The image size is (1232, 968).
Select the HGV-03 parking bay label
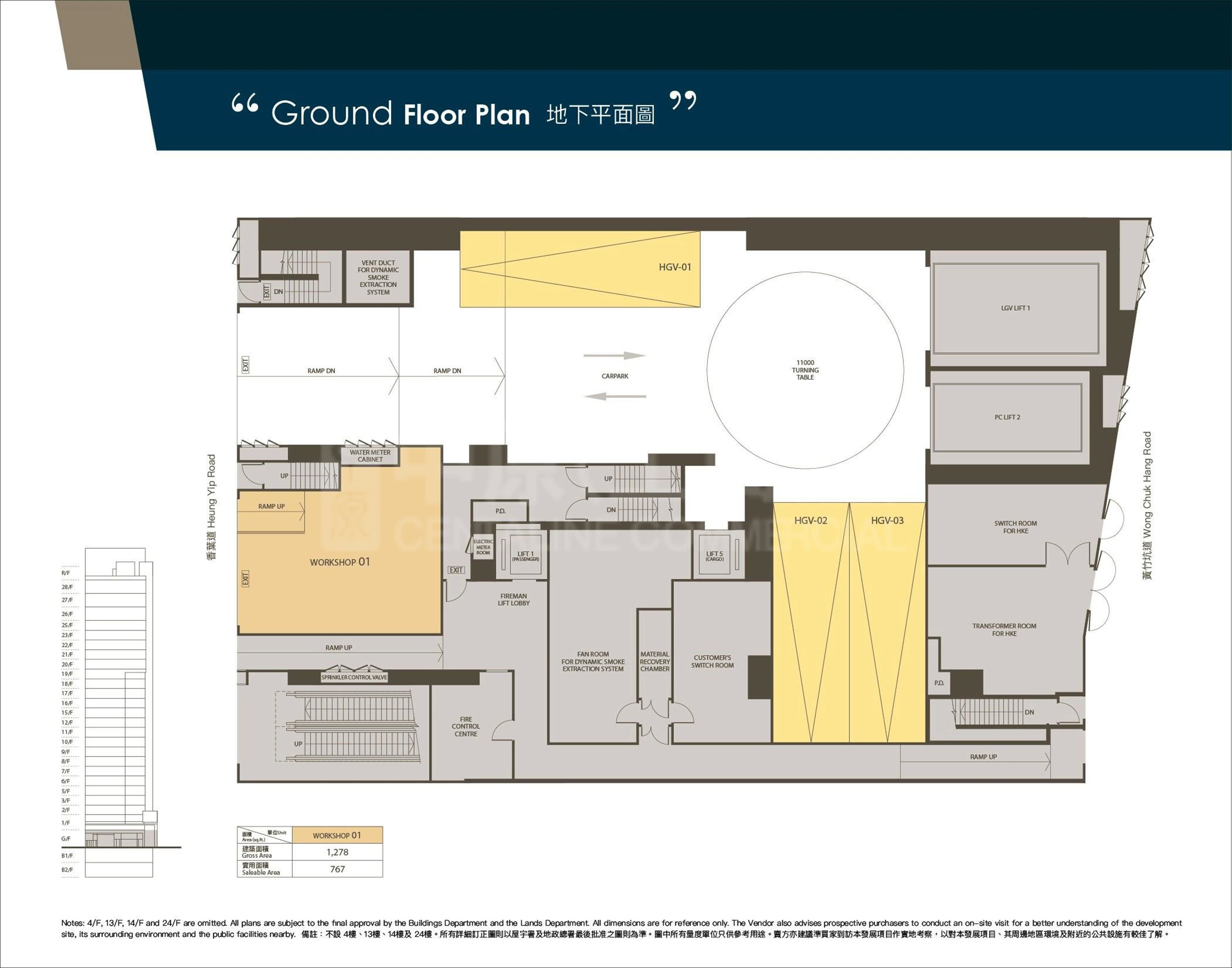(887, 520)
